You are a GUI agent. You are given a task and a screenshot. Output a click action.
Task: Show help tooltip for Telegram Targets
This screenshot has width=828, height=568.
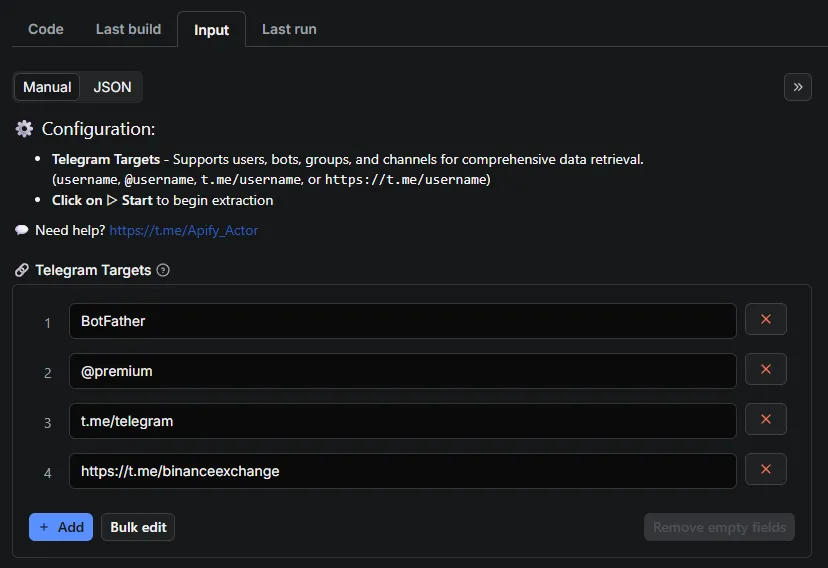(163, 270)
